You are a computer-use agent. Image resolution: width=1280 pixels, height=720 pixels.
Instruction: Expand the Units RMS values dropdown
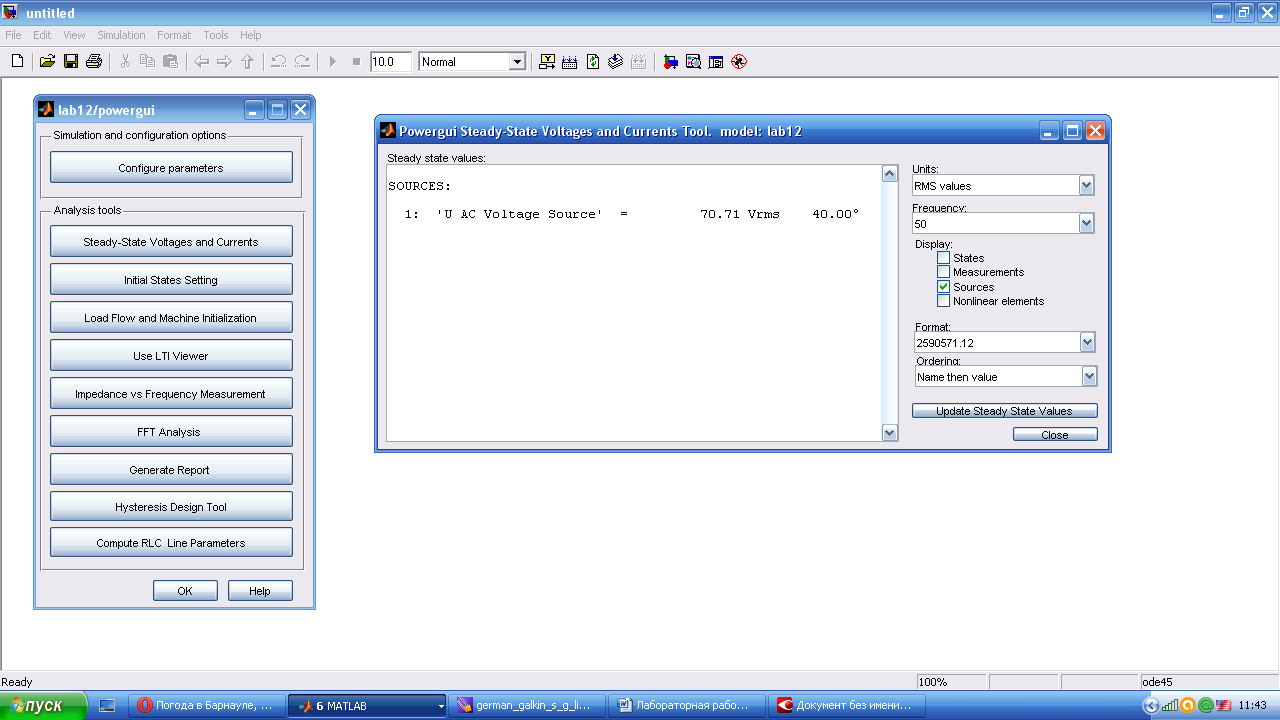(1087, 186)
